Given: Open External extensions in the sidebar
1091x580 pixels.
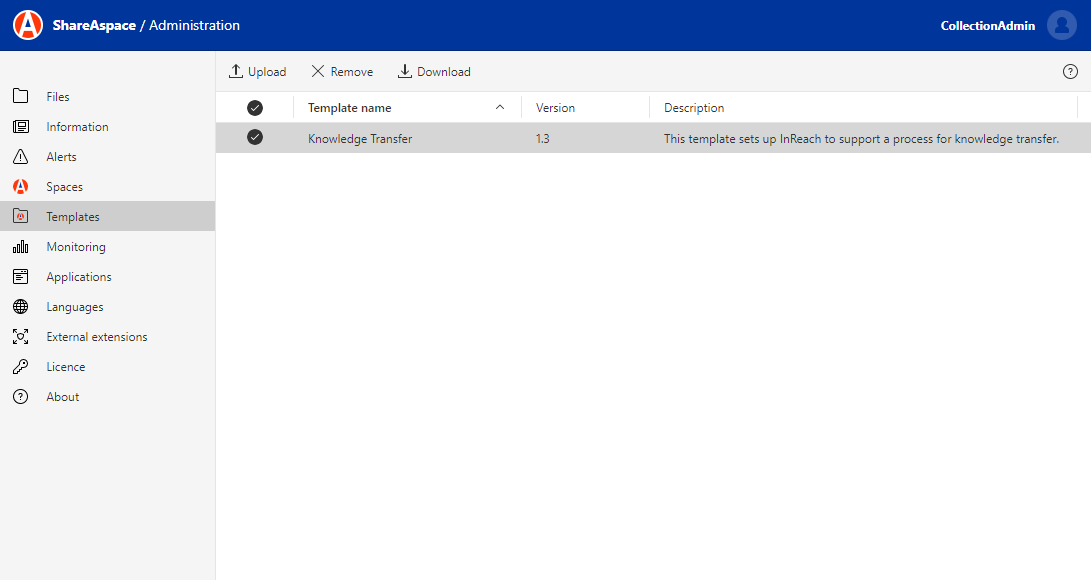Looking at the screenshot, I should (96, 337).
